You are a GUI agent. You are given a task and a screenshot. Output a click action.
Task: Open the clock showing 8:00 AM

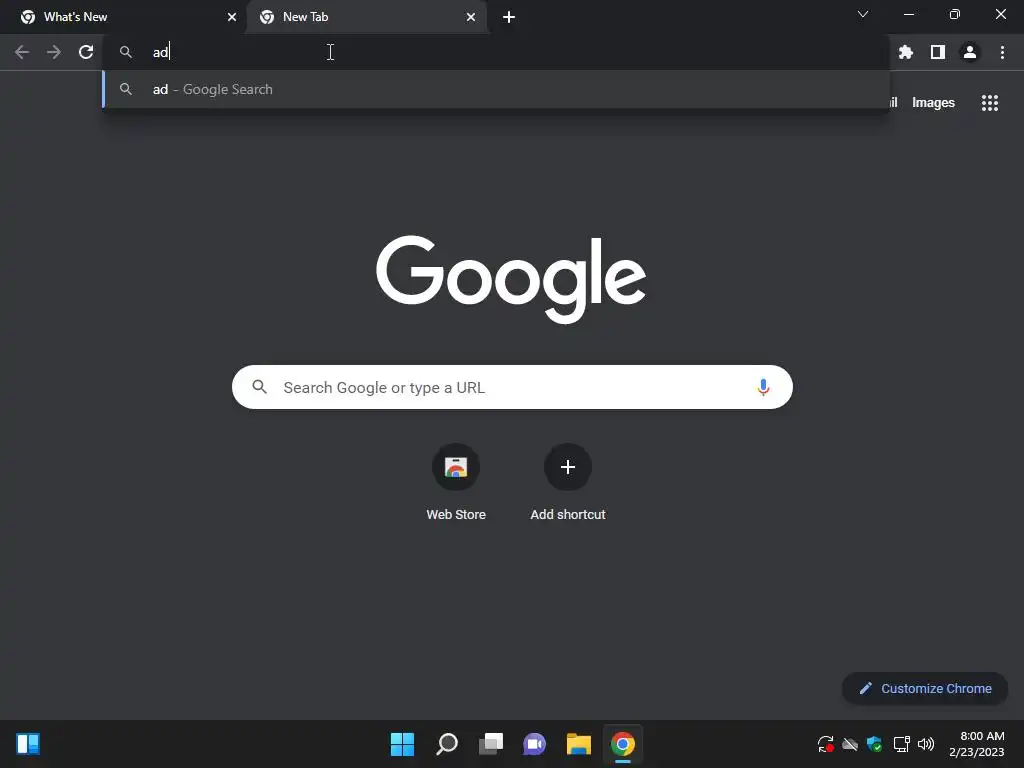pos(976,744)
